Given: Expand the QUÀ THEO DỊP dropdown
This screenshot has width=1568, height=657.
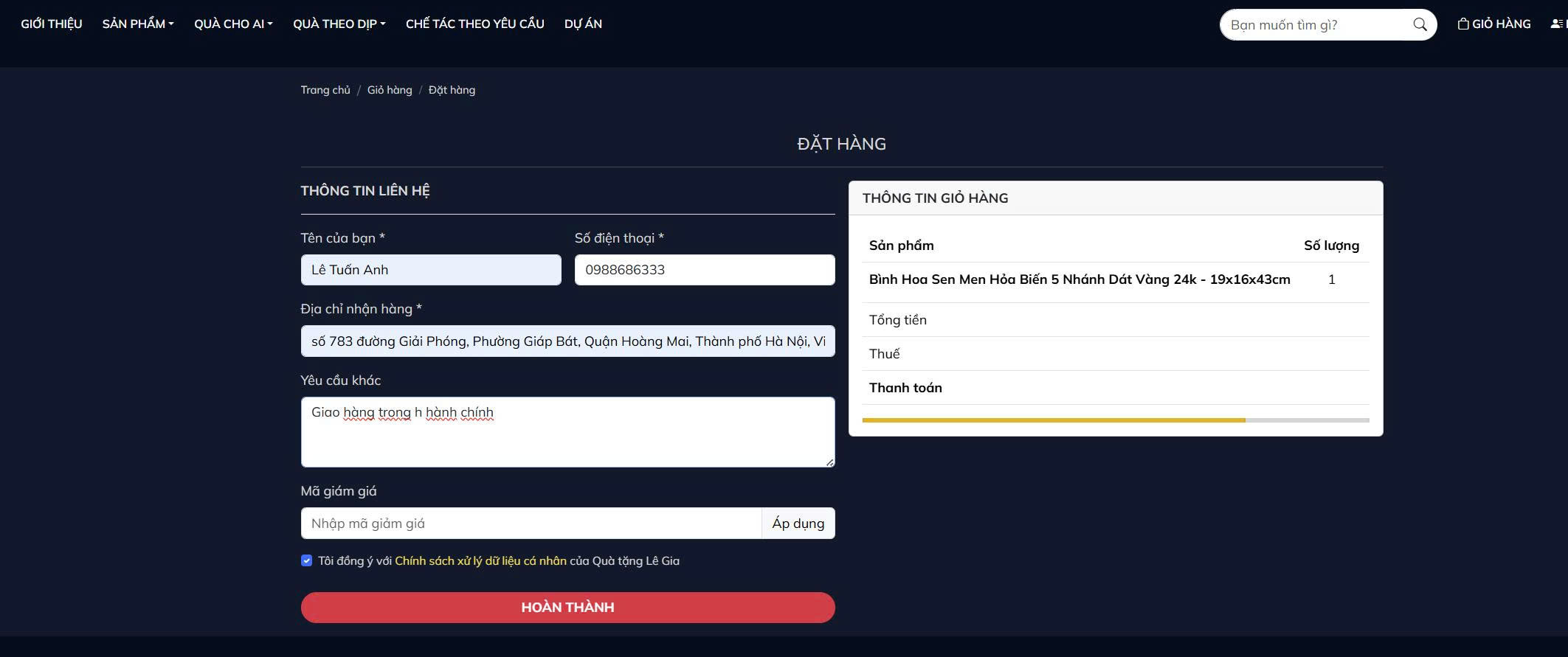Looking at the screenshot, I should pyautogui.click(x=339, y=24).
